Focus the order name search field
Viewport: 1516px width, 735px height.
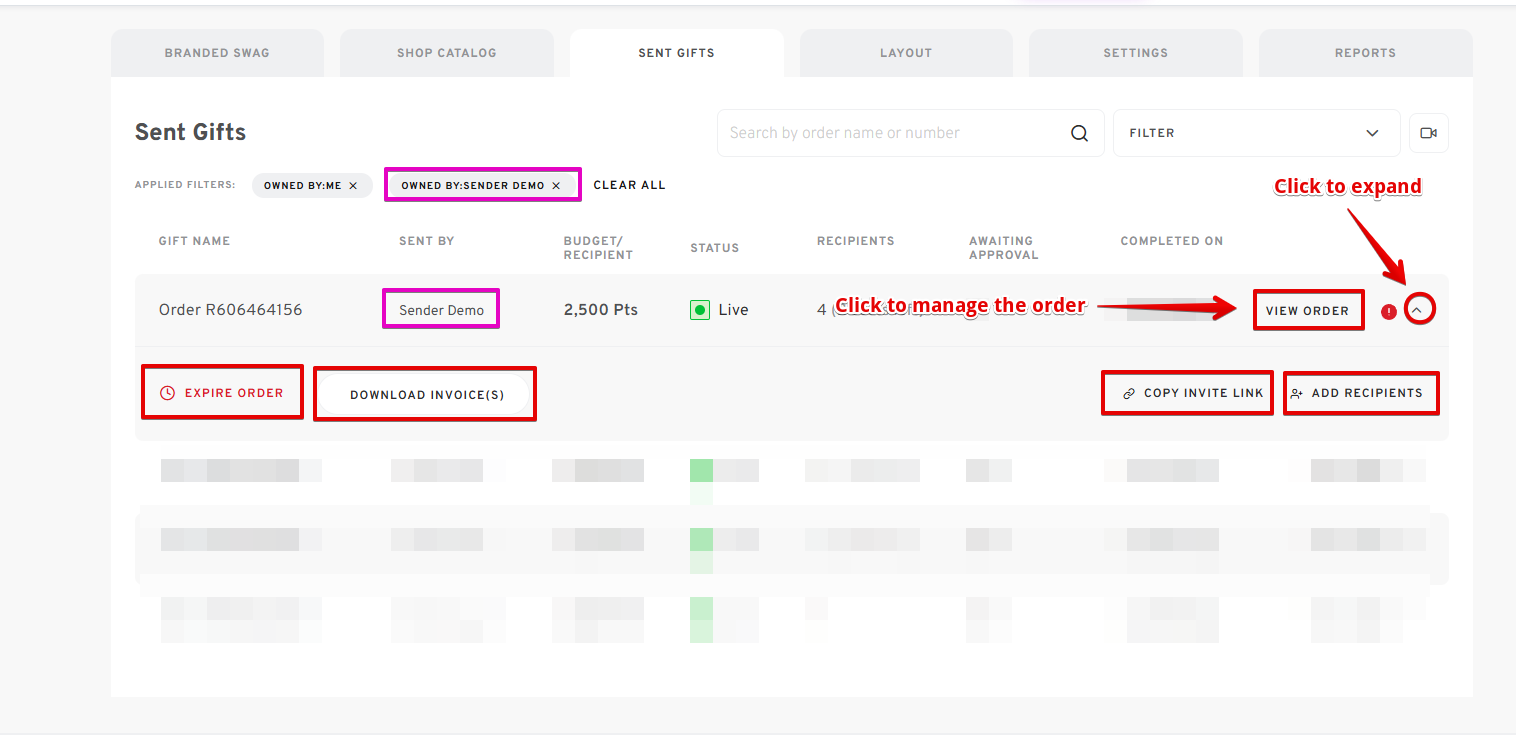[x=890, y=133]
